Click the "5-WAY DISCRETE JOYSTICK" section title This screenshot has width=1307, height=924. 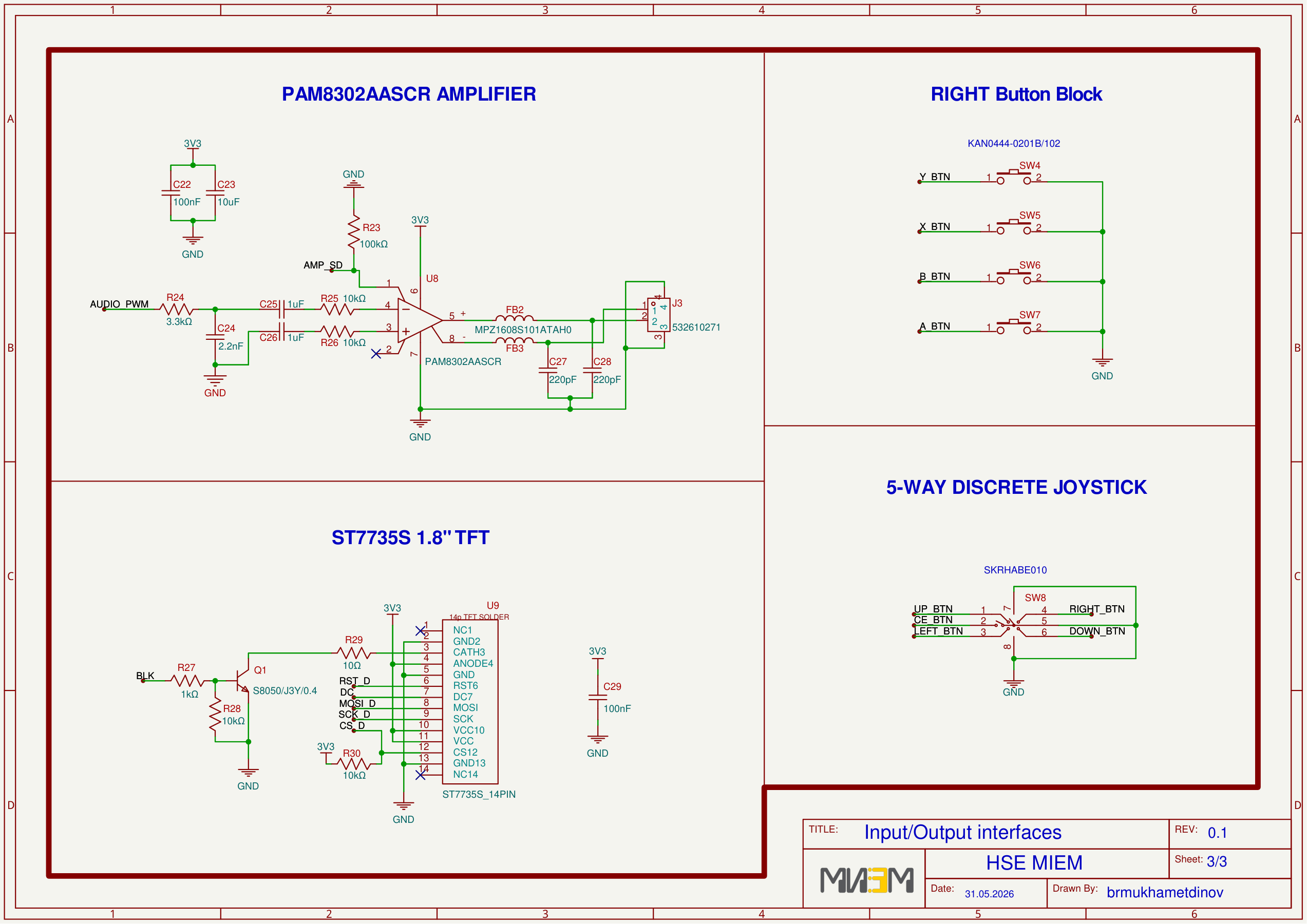tap(1016, 488)
